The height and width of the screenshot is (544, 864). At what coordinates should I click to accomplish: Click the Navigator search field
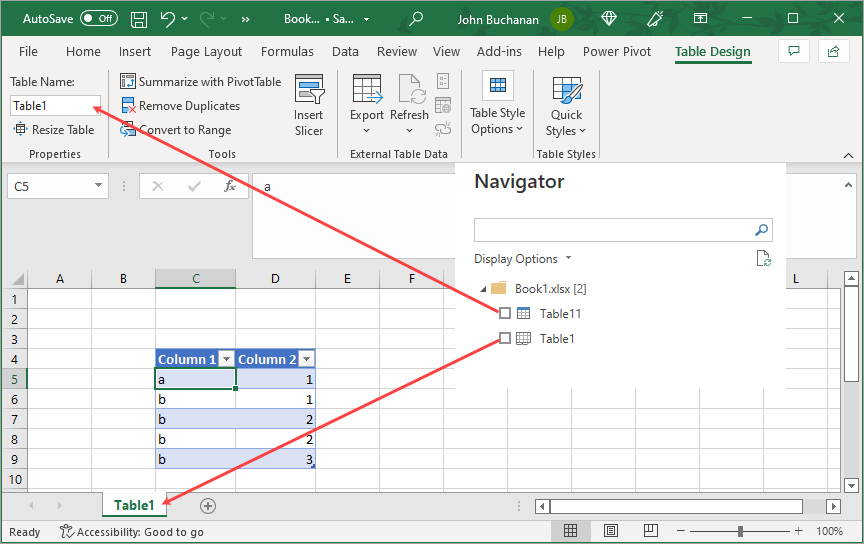[623, 230]
